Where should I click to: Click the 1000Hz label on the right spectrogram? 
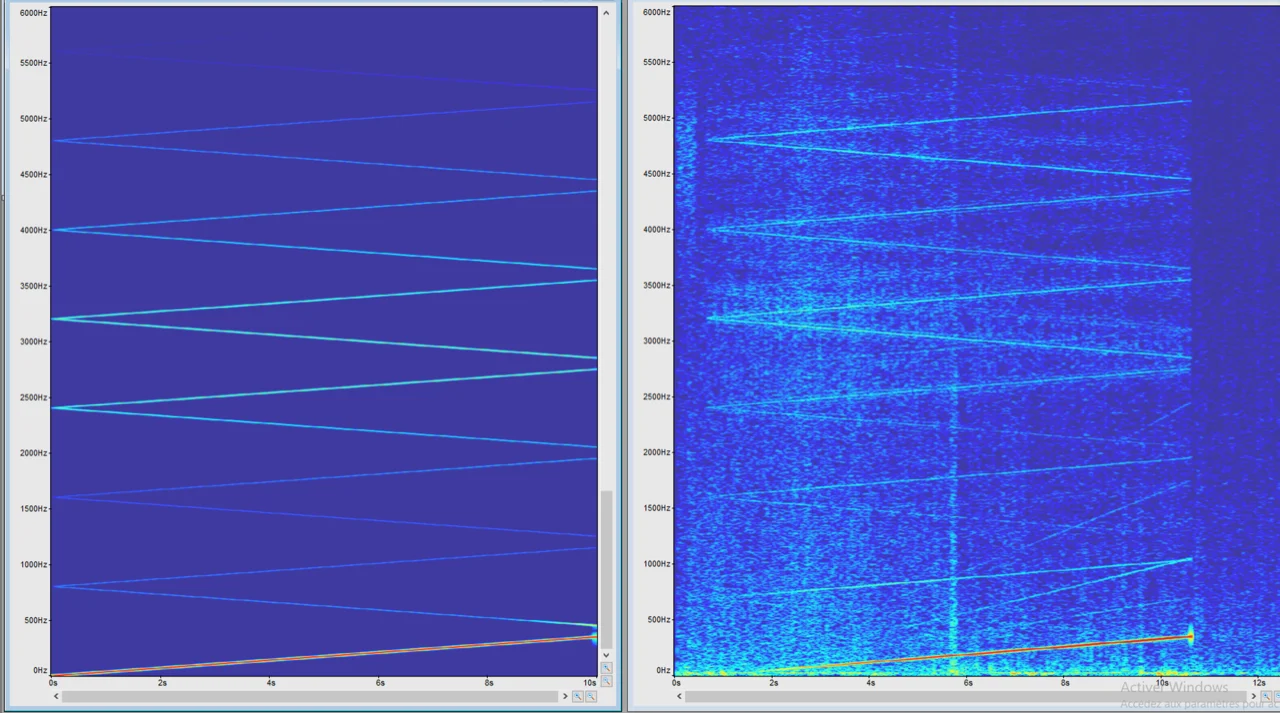656,564
